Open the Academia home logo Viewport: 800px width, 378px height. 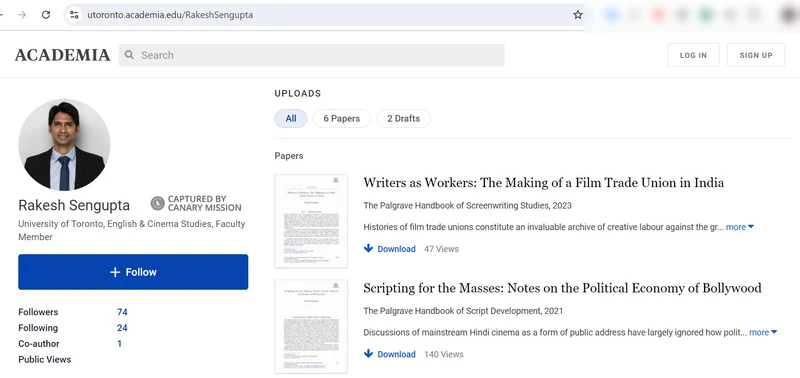(62, 55)
